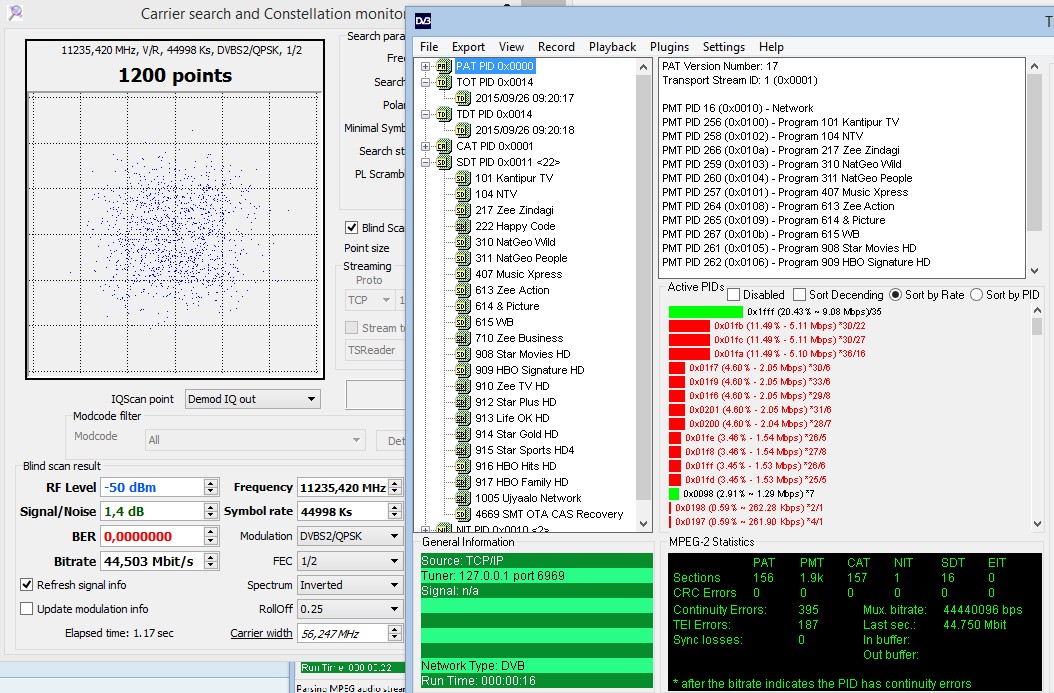Click the DVB application icon in title bar
This screenshot has width=1054, height=693.
click(423, 20)
